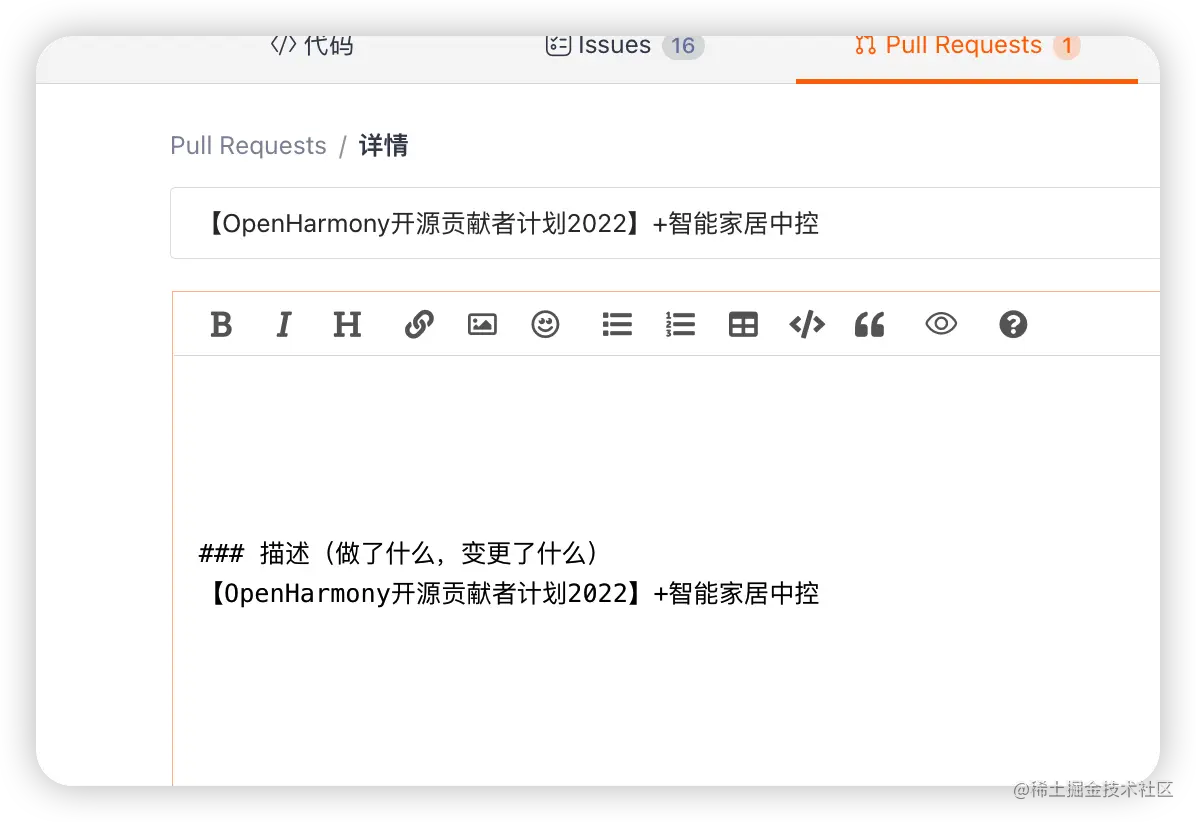Click the OpenHarmony line in the editor body

[510, 593]
